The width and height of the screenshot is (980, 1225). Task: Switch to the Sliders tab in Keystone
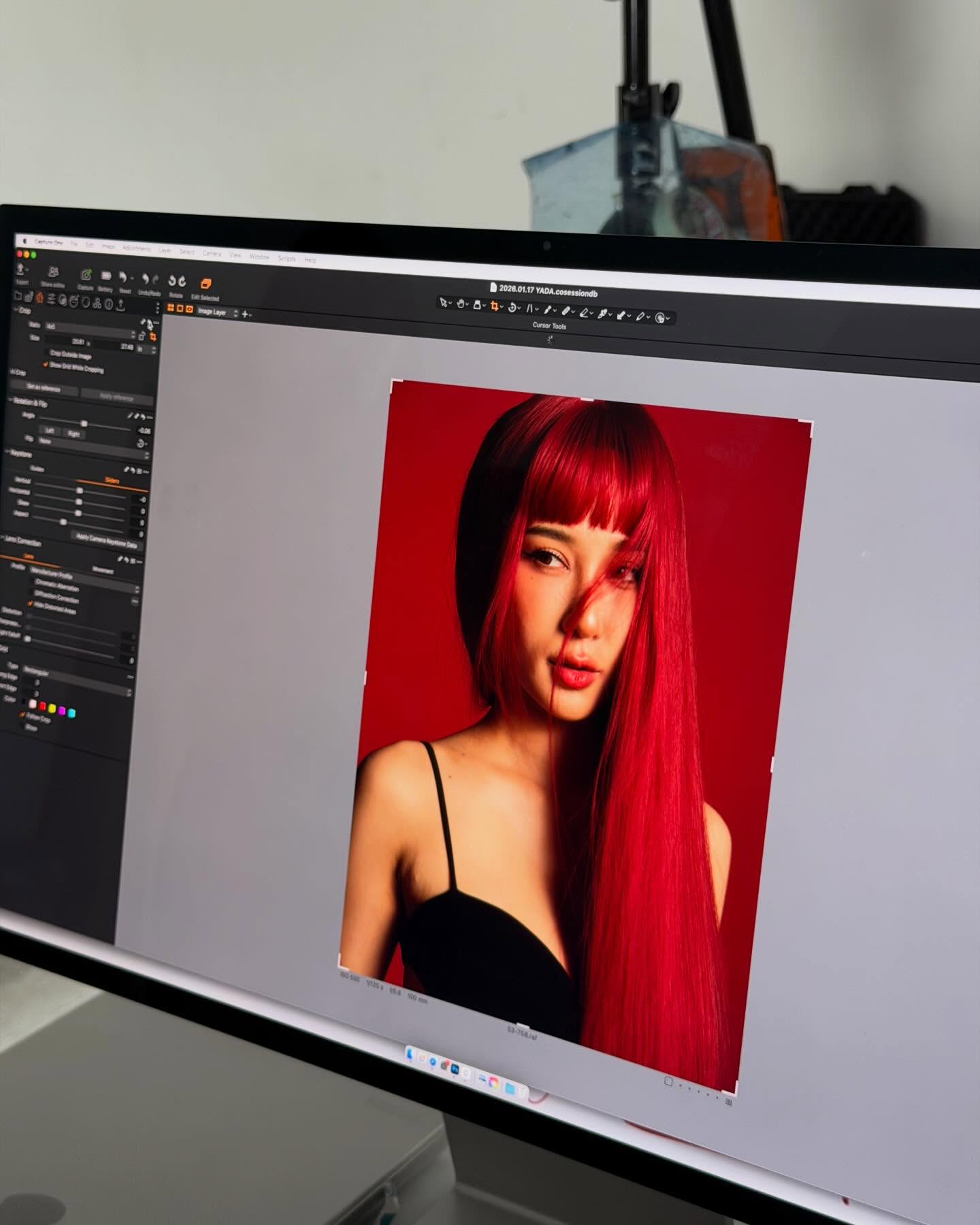tap(112, 480)
